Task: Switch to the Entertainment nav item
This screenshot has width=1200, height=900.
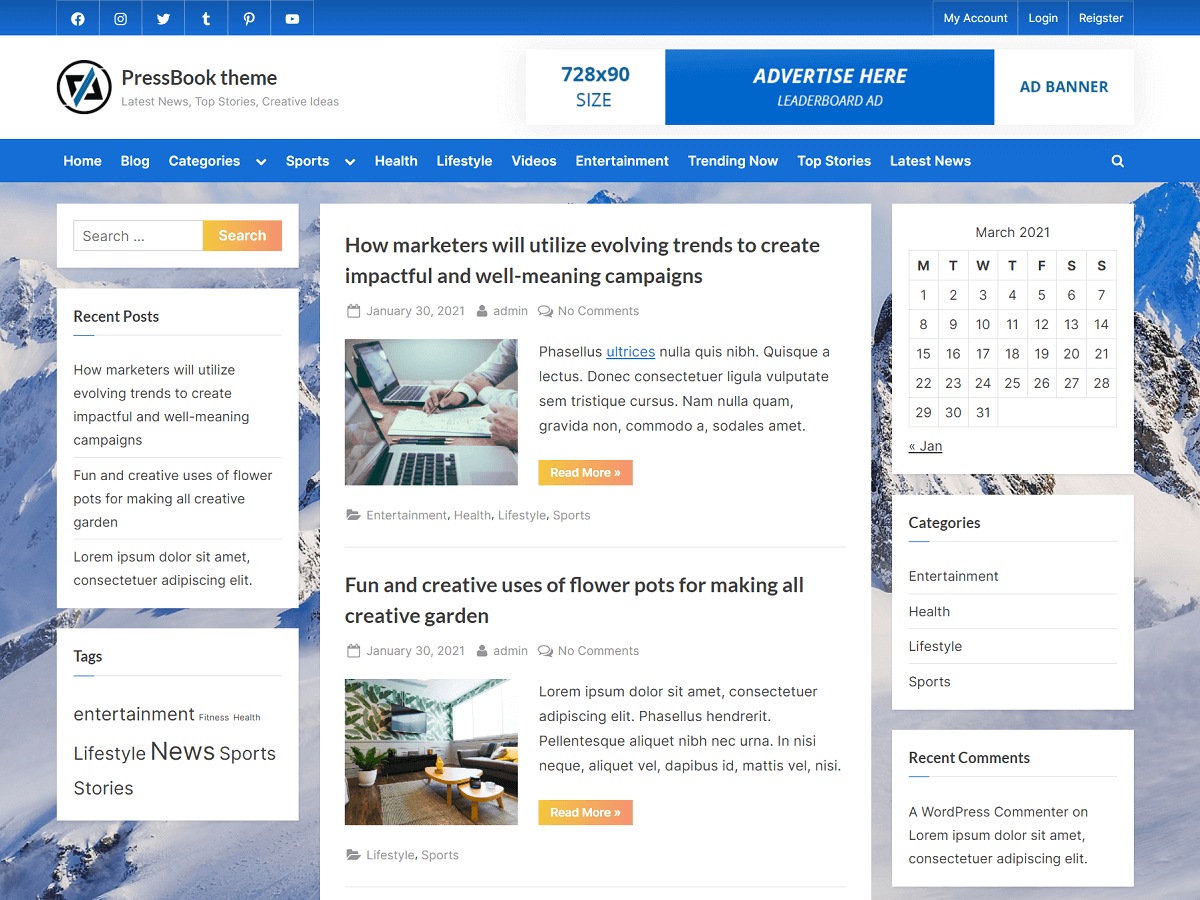Action: pyautogui.click(x=622, y=161)
